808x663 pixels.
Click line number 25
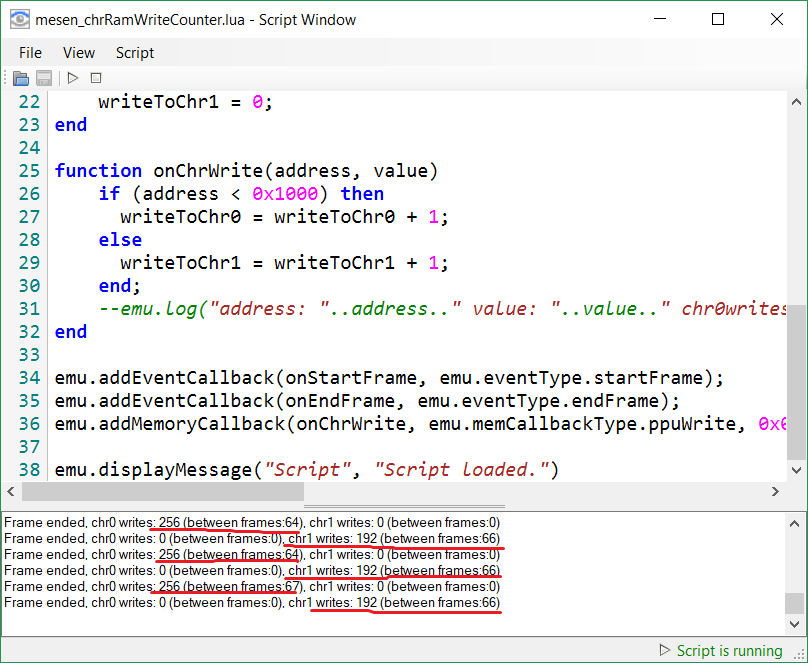click(x=29, y=171)
